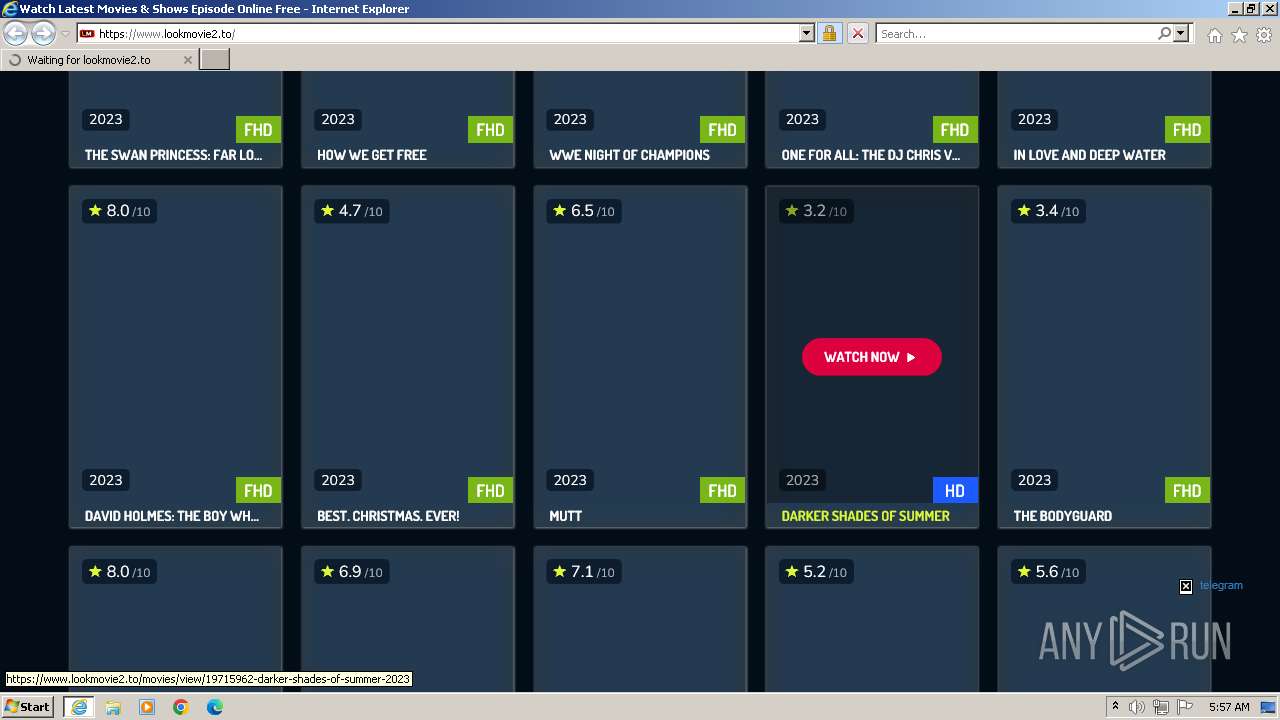Open the search provider dropdown arrow
The width and height of the screenshot is (1280, 720).
coord(1181,33)
